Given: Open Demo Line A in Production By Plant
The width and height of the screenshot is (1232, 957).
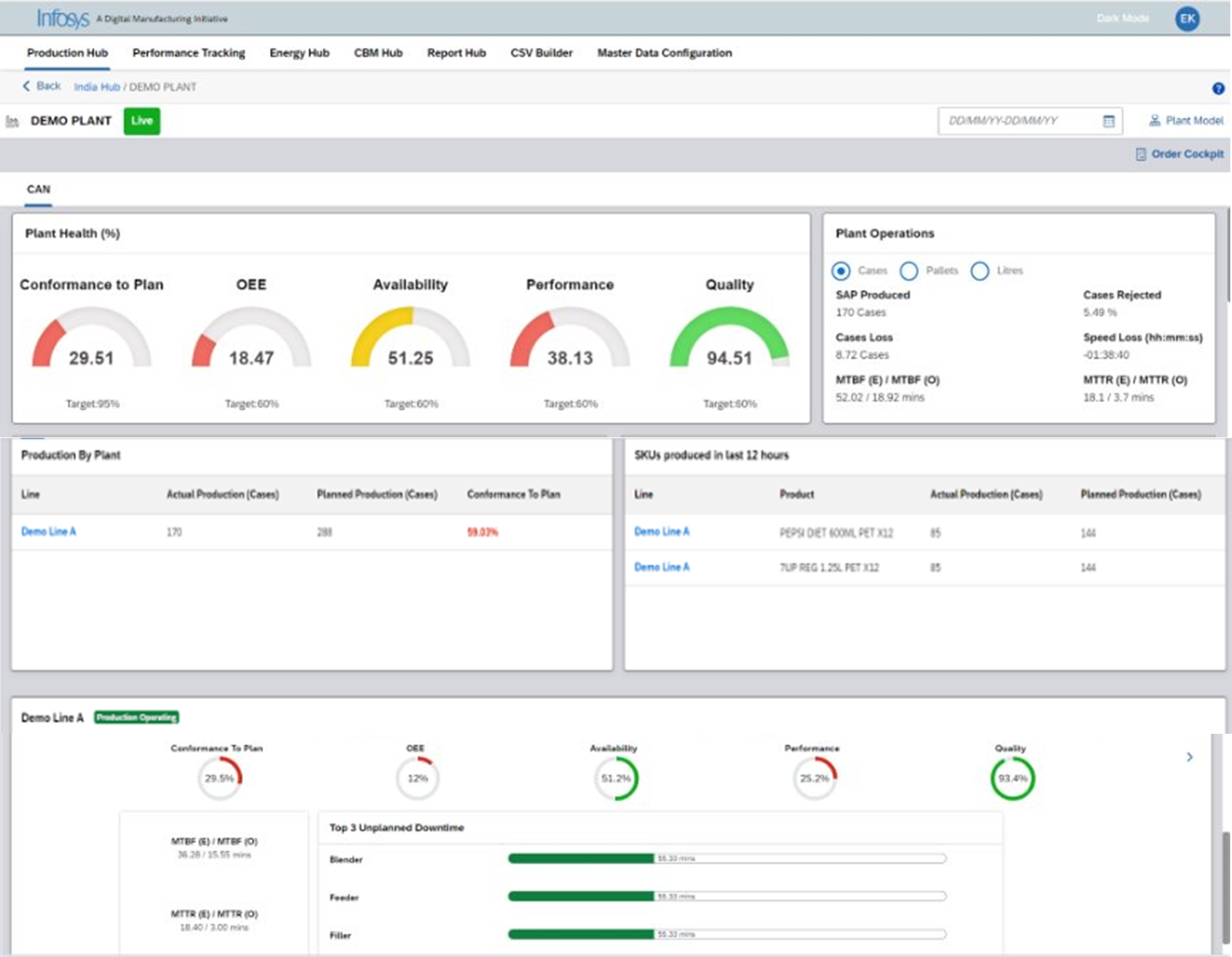Looking at the screenshot, I should (x=48, y=532).
